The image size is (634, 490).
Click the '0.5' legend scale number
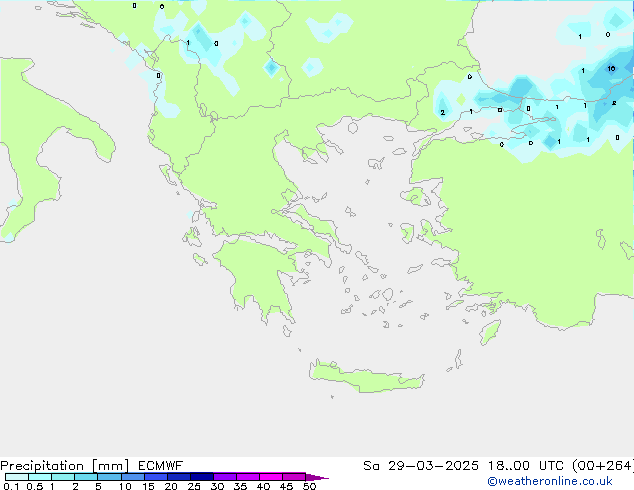35,486
